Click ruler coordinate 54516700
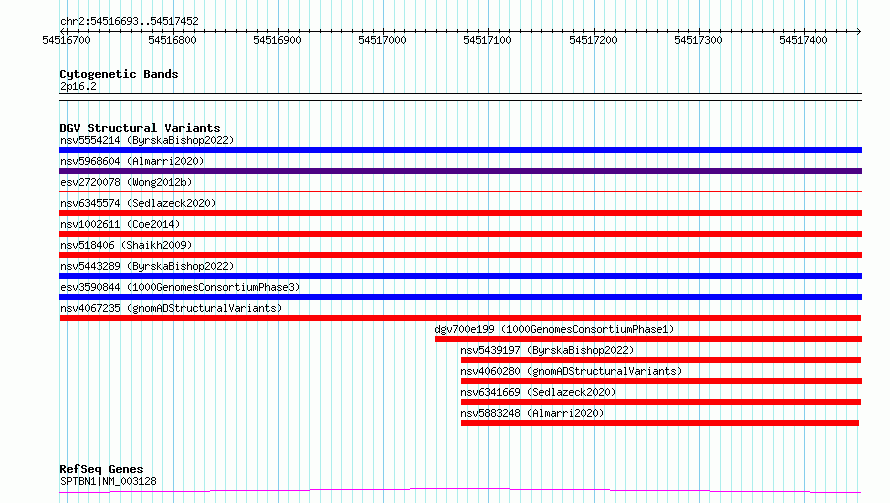890x503 pixels. pos(66,40)
